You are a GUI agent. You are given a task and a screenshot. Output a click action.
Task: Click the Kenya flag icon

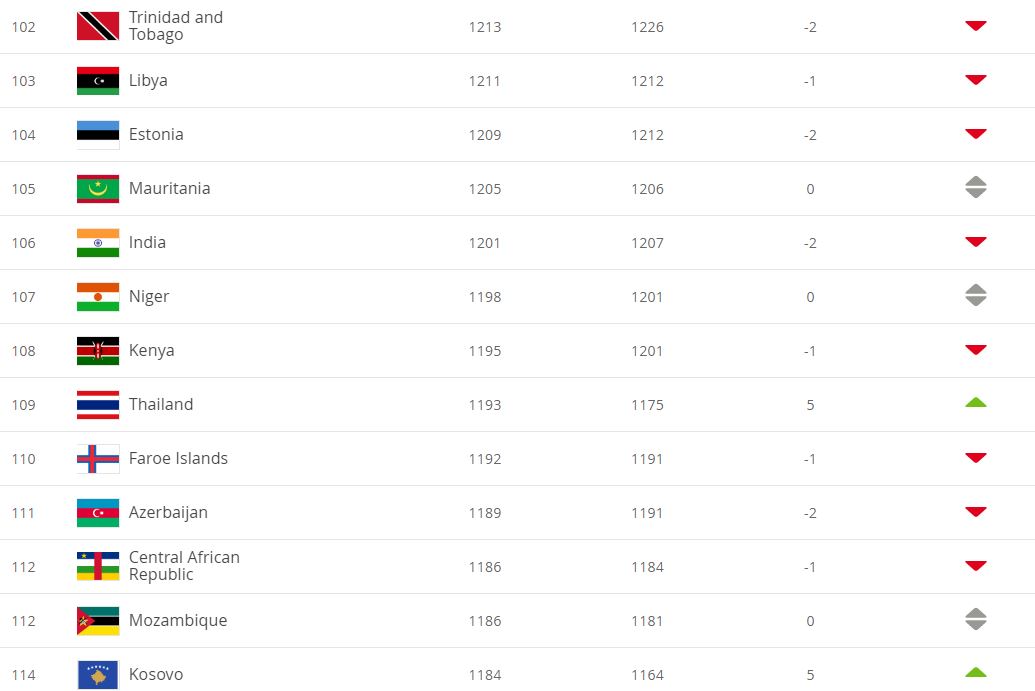98,350
